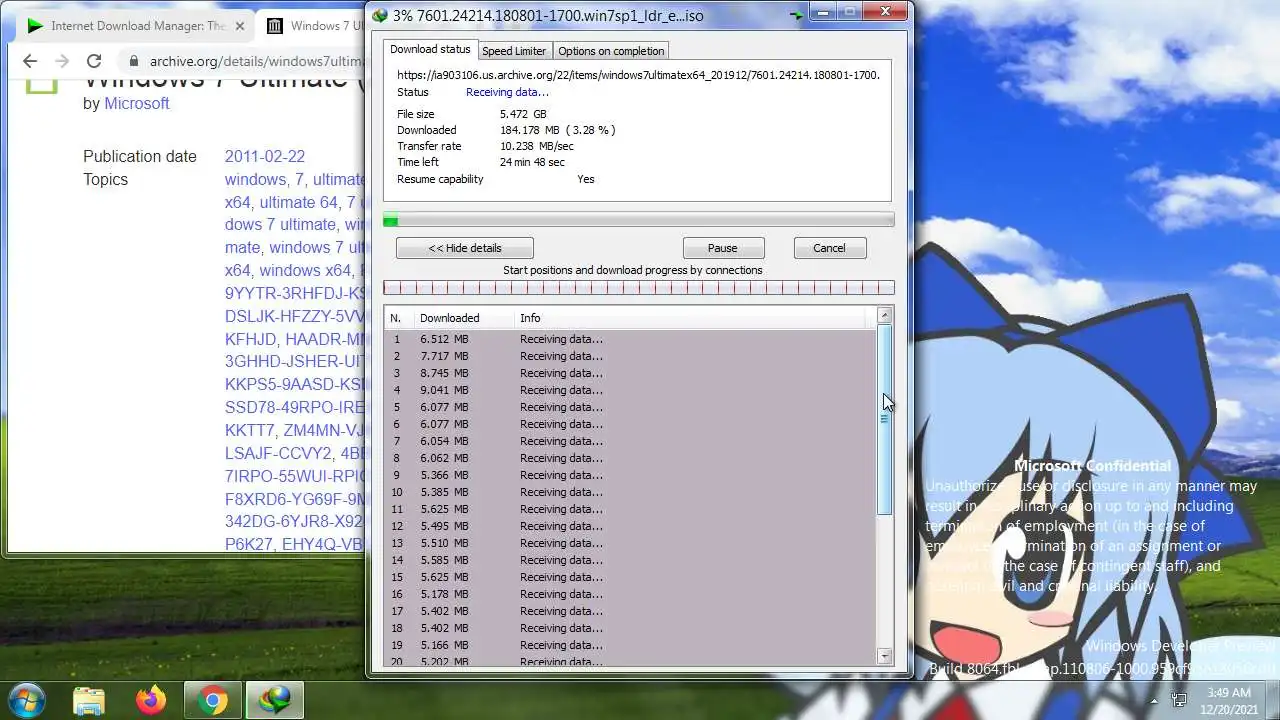1280x720 pixels.
Task: Click the connections list scroll down arrow
Action: point(884,656)
